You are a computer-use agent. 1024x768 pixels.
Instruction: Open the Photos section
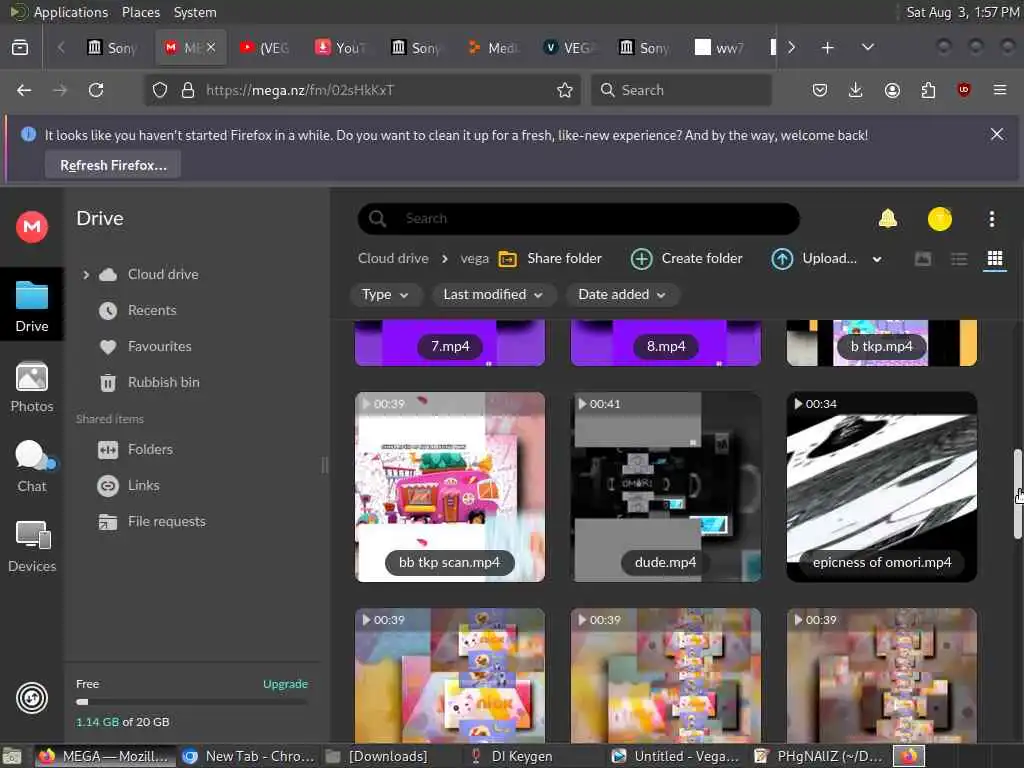click(31, 387)
